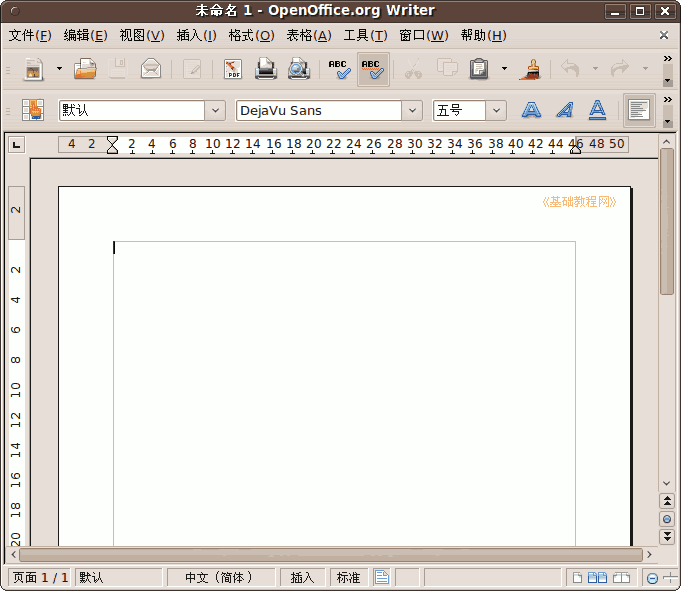Click the New document icon
Screen dimensions: 681x591
pos(34,69)
